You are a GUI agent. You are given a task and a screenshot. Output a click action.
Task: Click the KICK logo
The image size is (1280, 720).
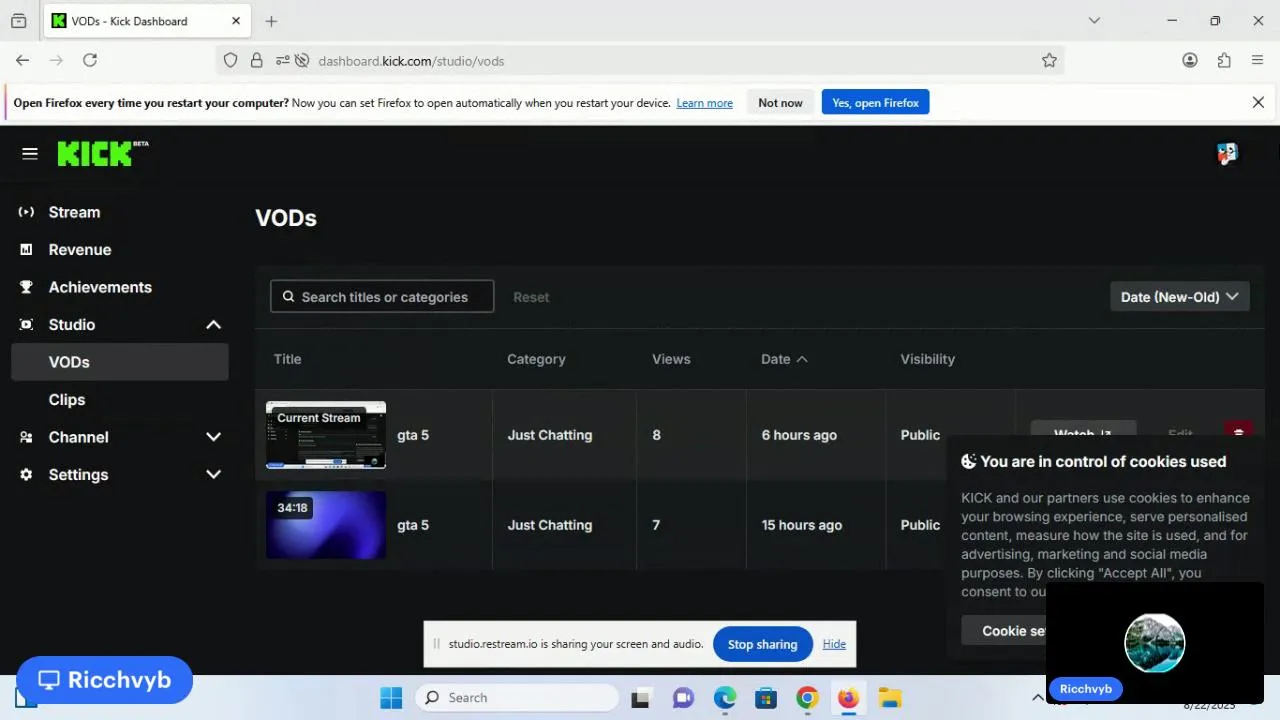(x=102, y=153)
